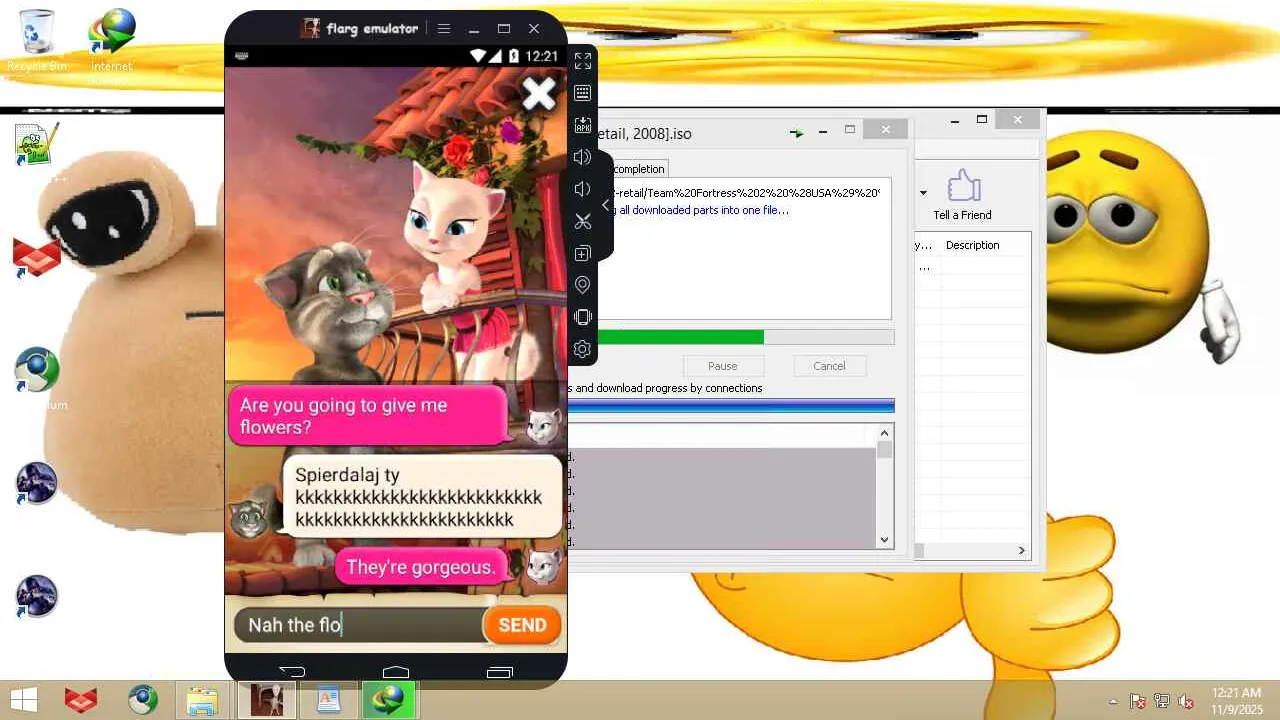Click the scissors screenshot icon in emulator sidebar
The width and height of the screenshot is (1280, 720).
[x=583, y=221]
